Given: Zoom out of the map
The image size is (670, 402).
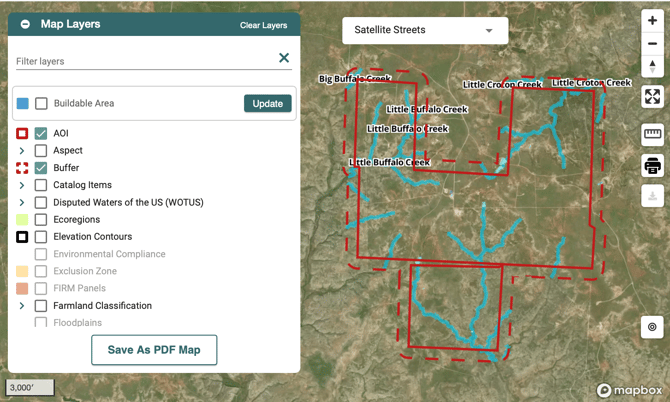Looking at the screenshot, I should point(652,44).
